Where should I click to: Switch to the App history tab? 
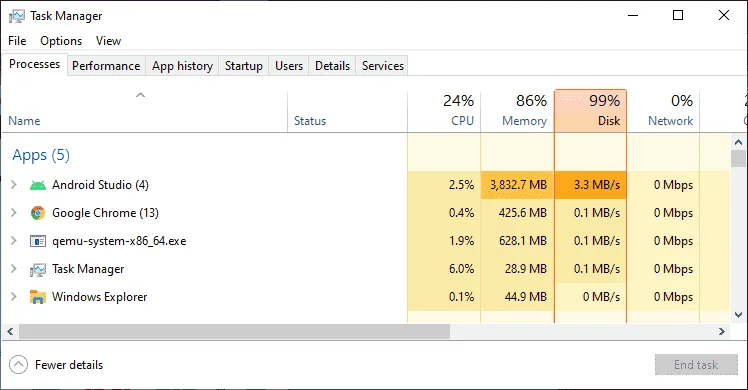182,66
